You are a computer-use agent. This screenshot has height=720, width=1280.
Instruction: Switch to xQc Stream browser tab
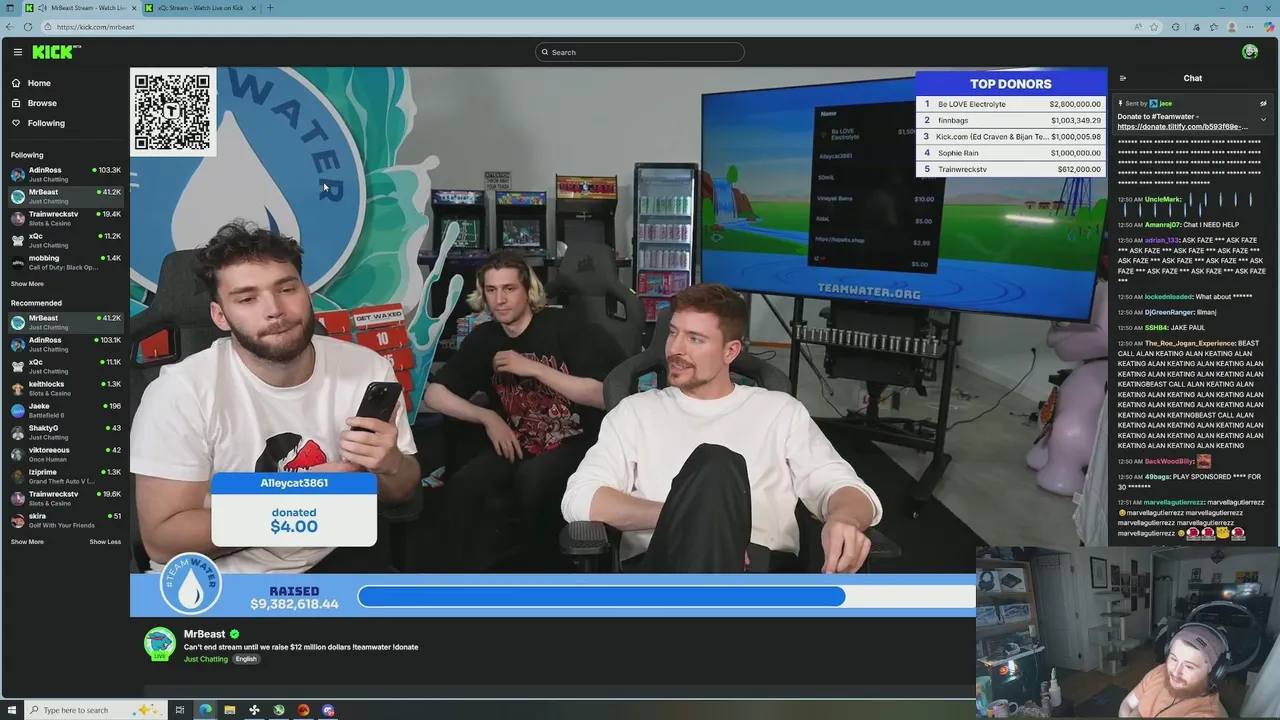tap(201, 8)
